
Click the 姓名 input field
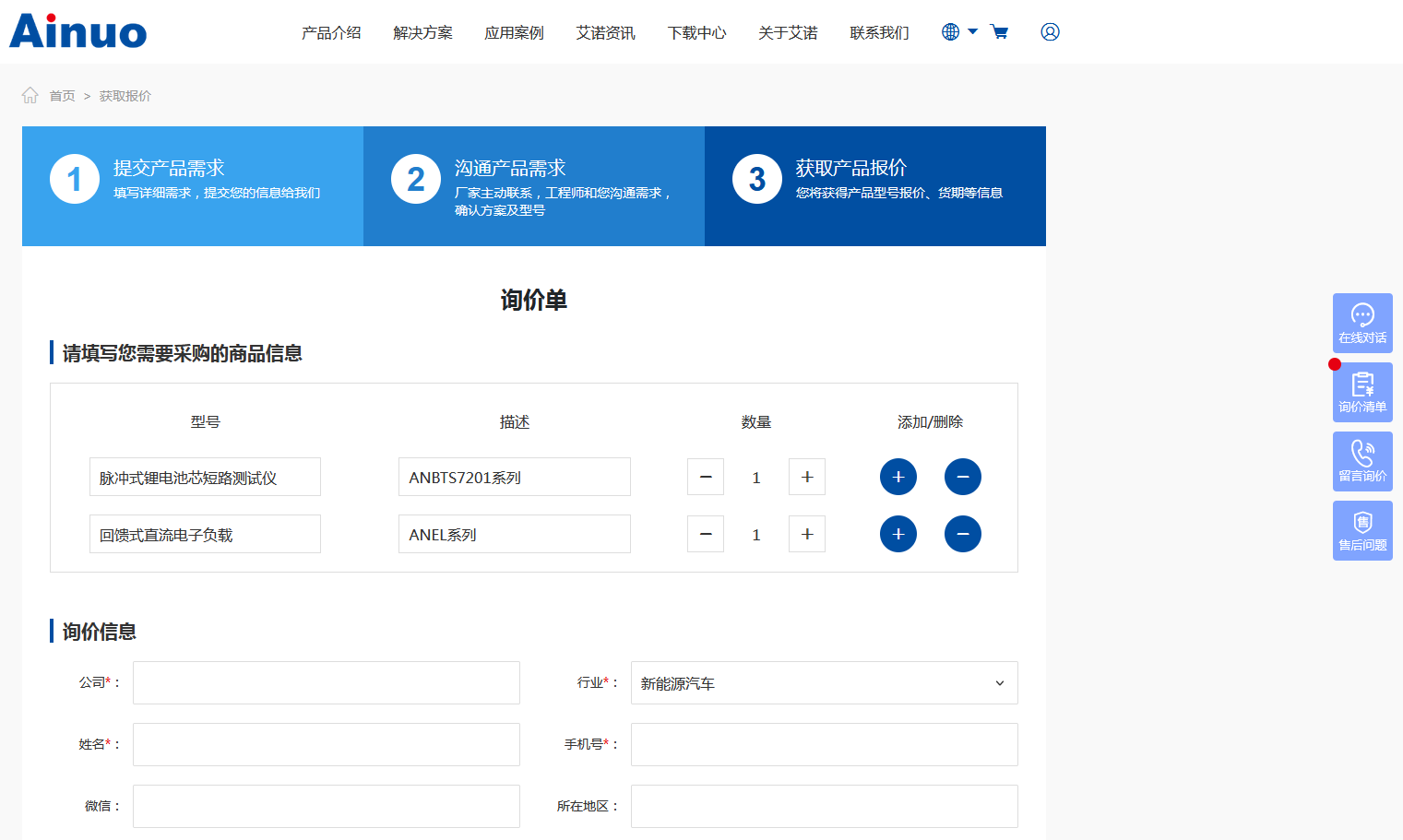[x=327, y=744]
